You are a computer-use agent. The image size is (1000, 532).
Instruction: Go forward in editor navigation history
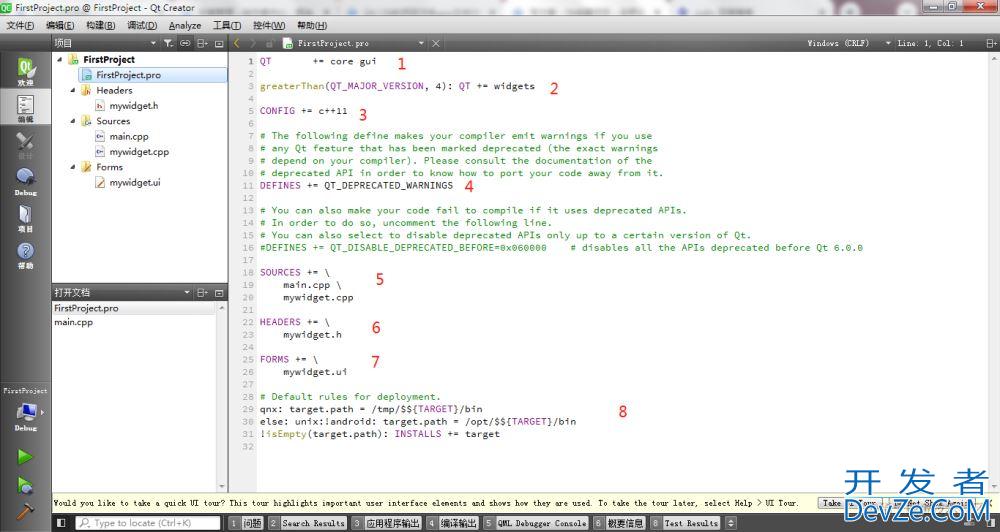click(253, 43)
